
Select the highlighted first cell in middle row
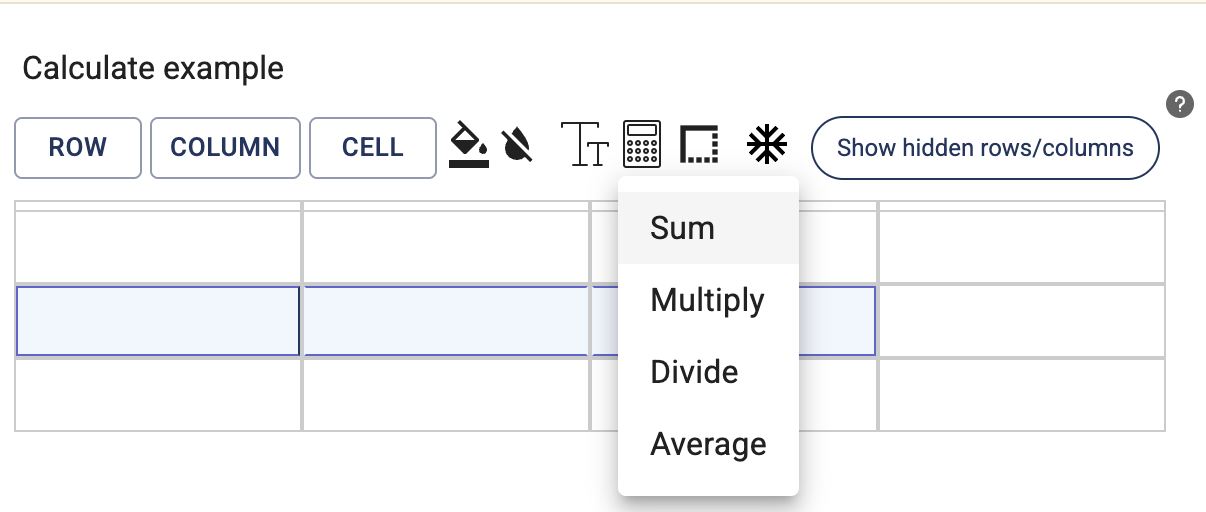coord(158,321)
